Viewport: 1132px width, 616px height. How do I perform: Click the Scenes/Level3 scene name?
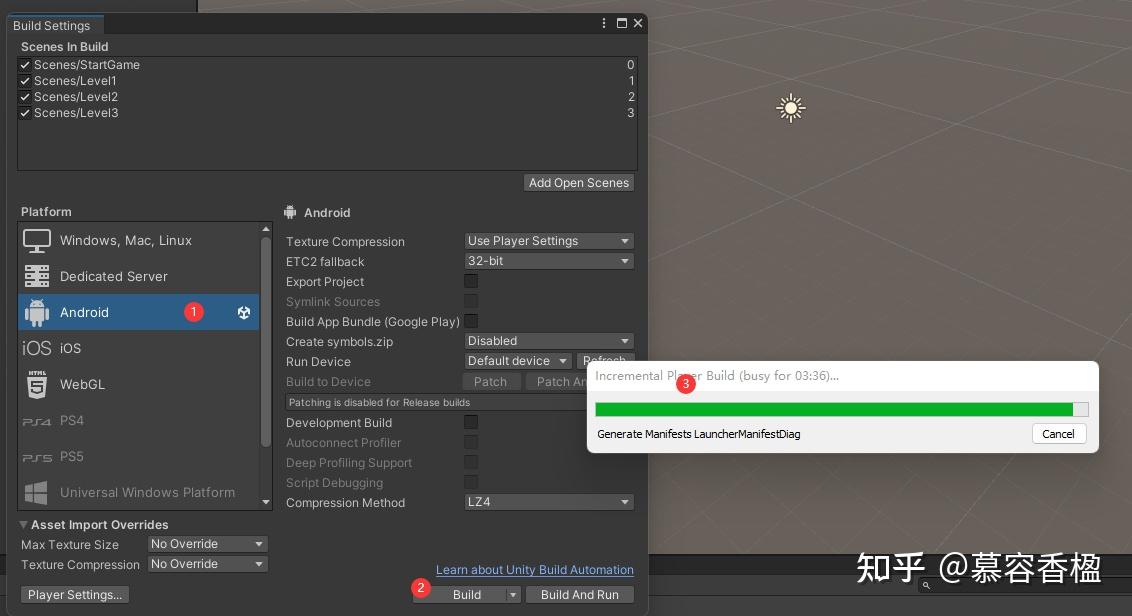click(76, 113)
